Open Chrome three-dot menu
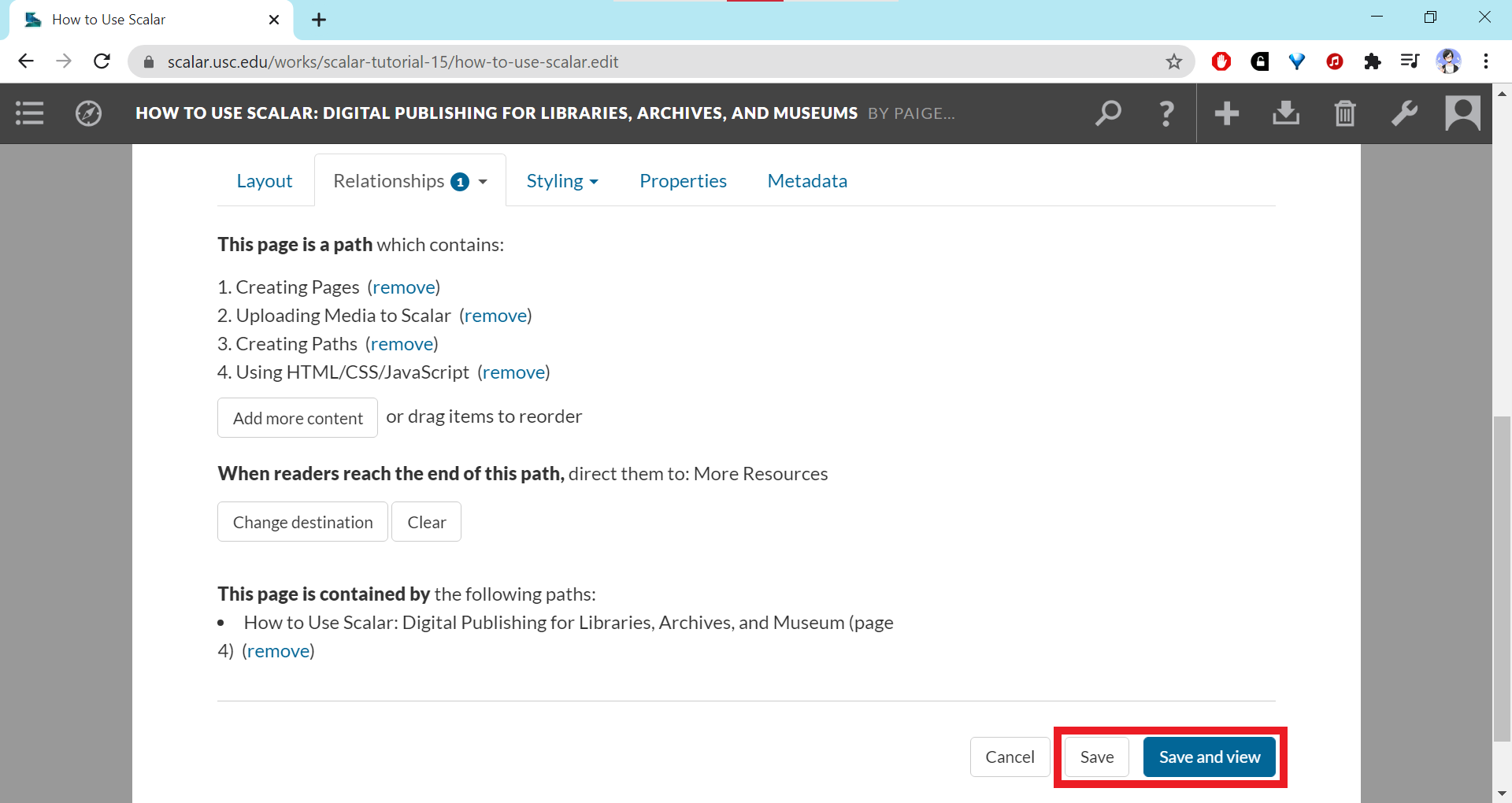This screenshot has height=803, width=1512. [x=1486, y=61]
